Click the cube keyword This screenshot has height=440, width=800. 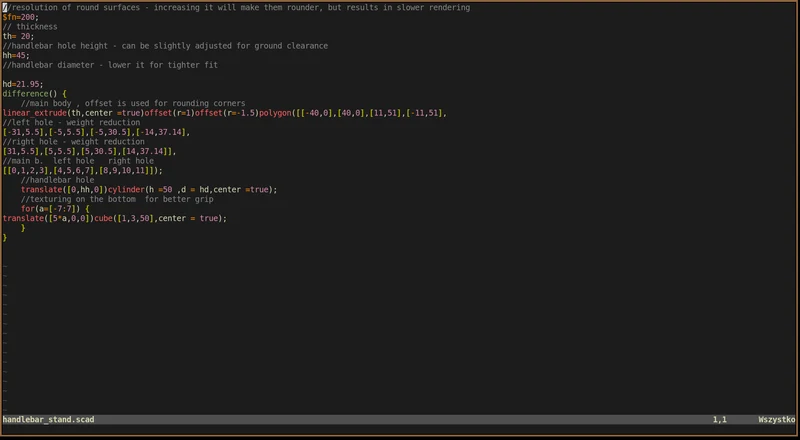coord(103,218)
